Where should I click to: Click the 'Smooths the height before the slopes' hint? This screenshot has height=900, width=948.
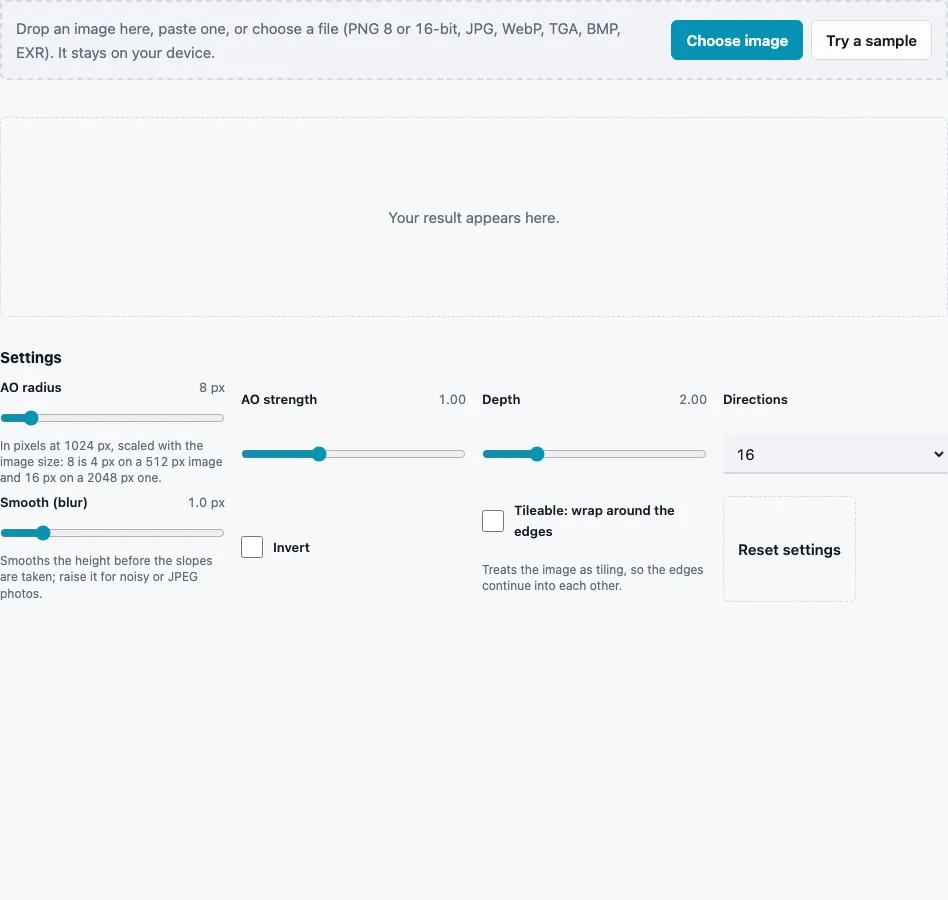[x=106, y=577]
